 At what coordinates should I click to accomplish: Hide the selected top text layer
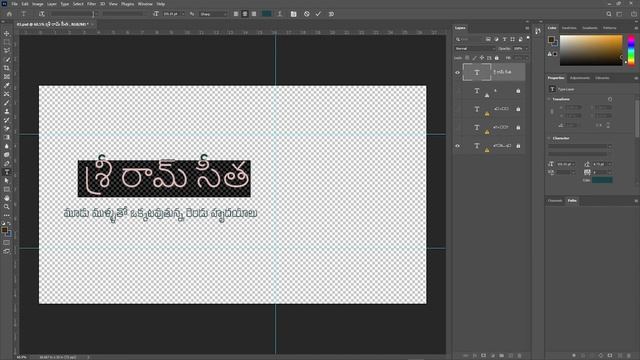tap(458, 73)
